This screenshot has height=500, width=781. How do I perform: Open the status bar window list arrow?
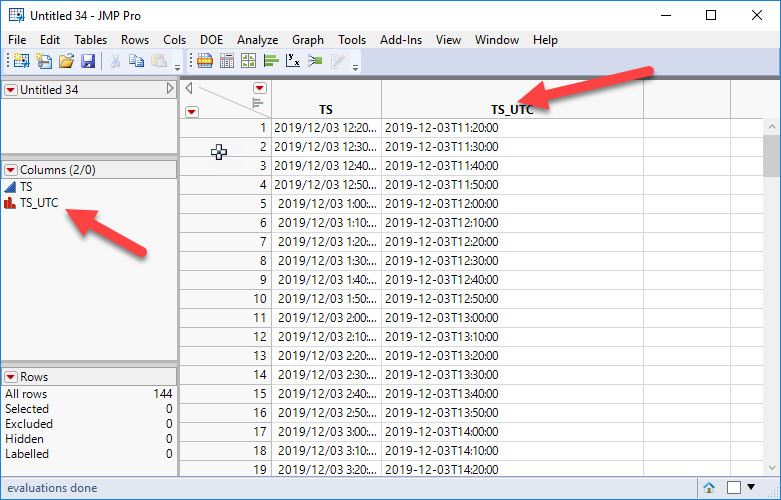click(x=751, y=487)
